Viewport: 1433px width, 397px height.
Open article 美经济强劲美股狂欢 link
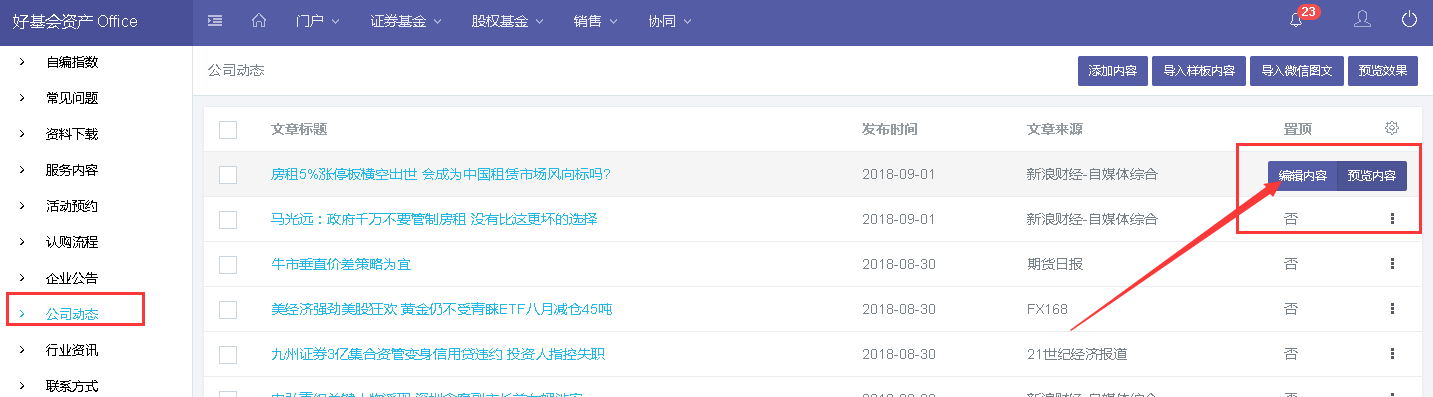[x=441, y=310]
